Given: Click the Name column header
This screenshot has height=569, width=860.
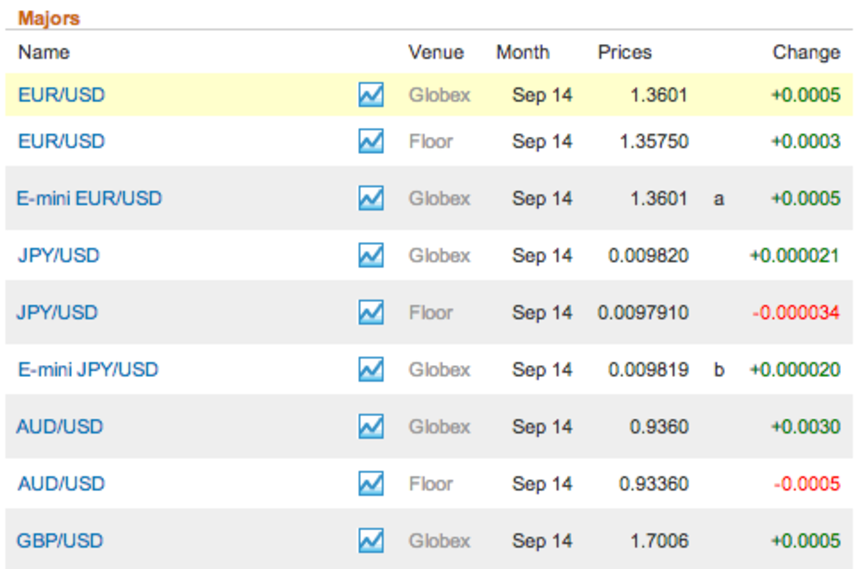Looking at the screenshot, I should 43,52.
